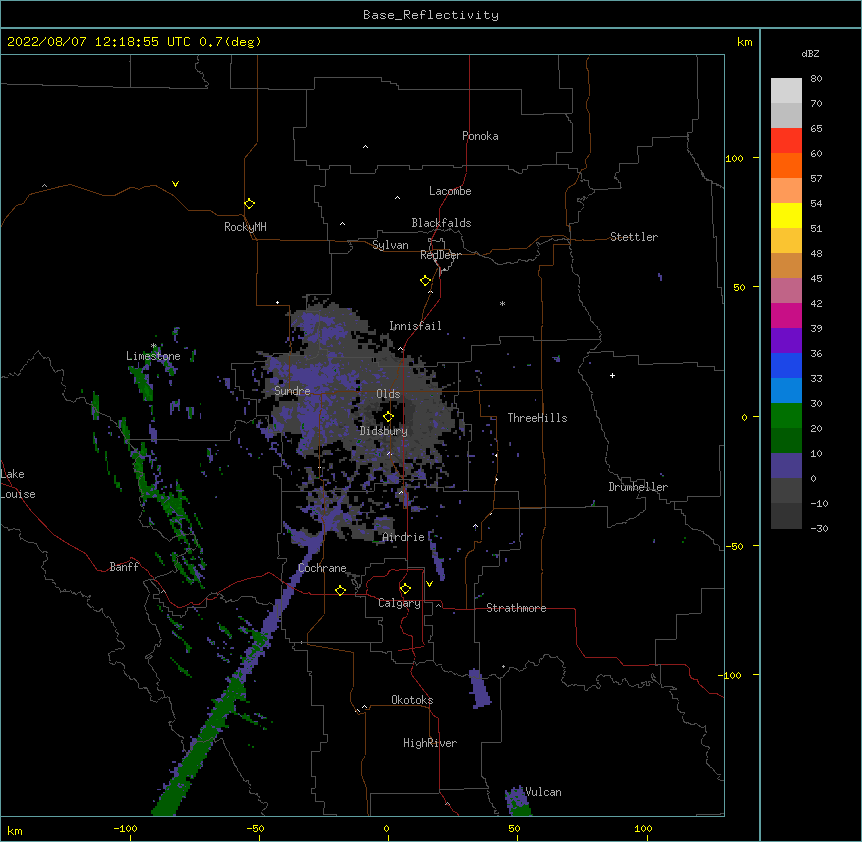Select the Olds label

tap(388, 394)
